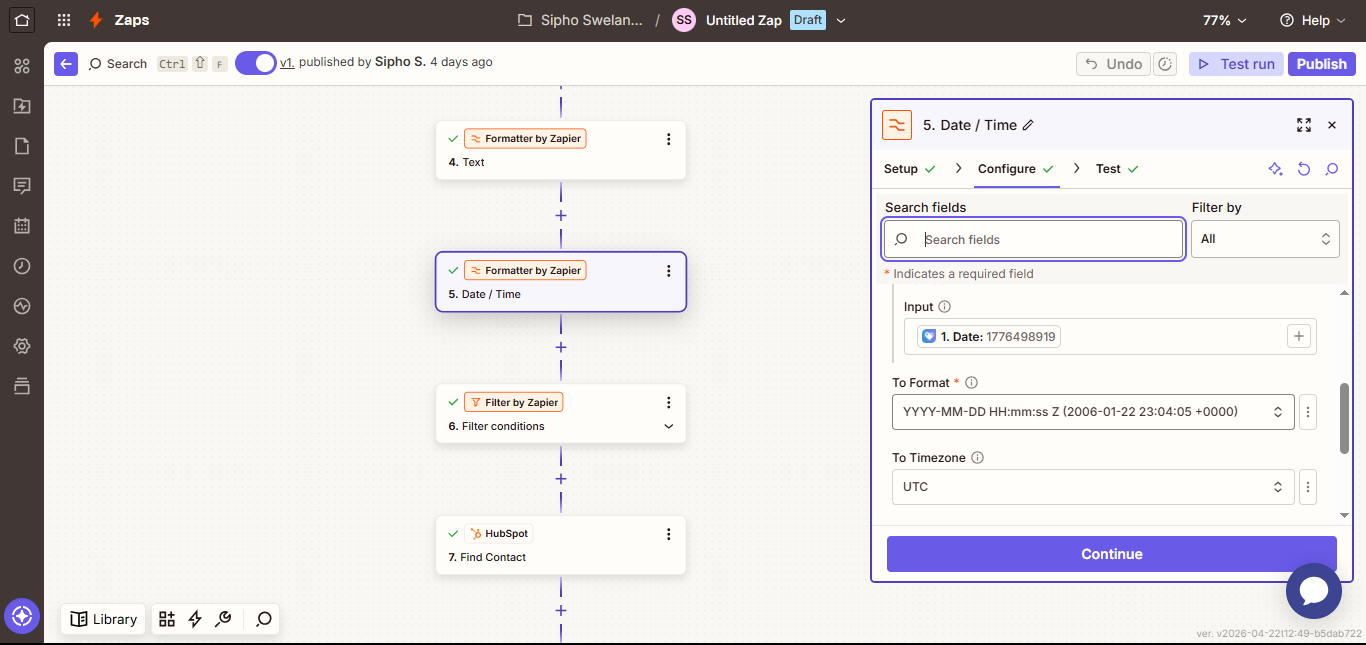Open menu for step 6 Filter conditions
The height and width of the screenshot is (645, 1366).
point(669,402)
